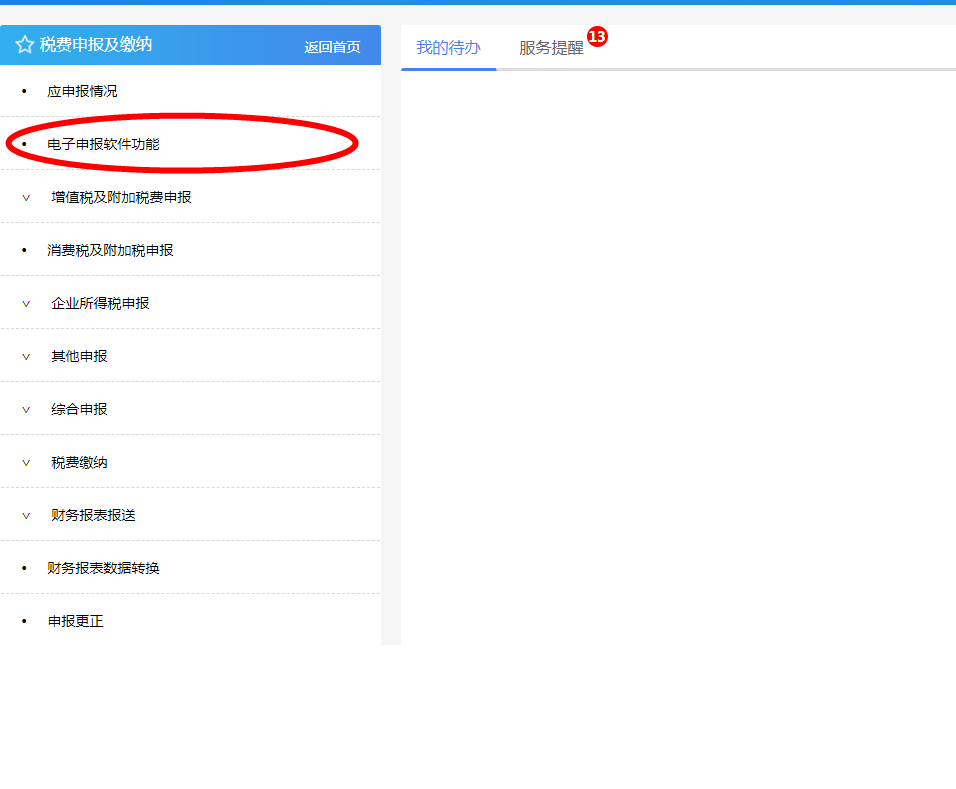The image size is (956, 789).
Task: Open 财务报表数据转换 item
Action: (104, 568)
